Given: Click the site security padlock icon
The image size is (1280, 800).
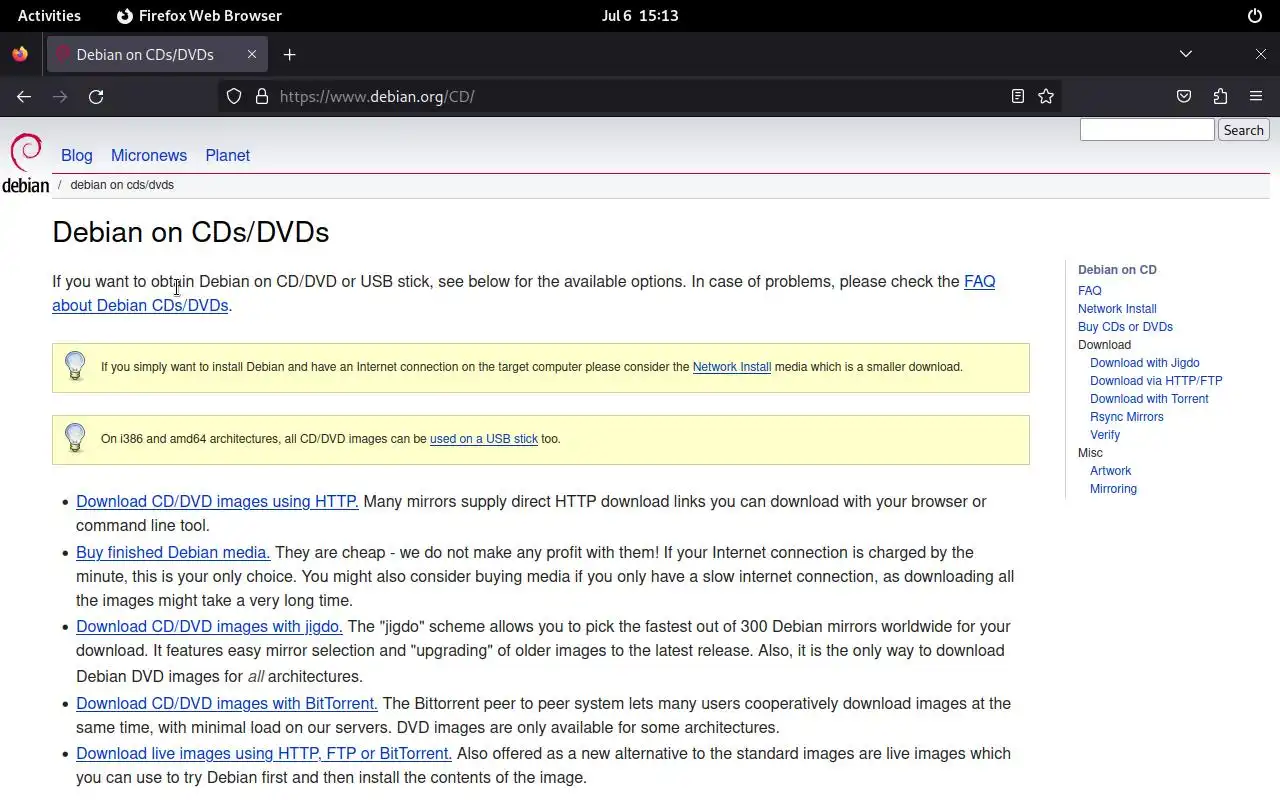Looking at the screenshot, I should coord(262,97).
